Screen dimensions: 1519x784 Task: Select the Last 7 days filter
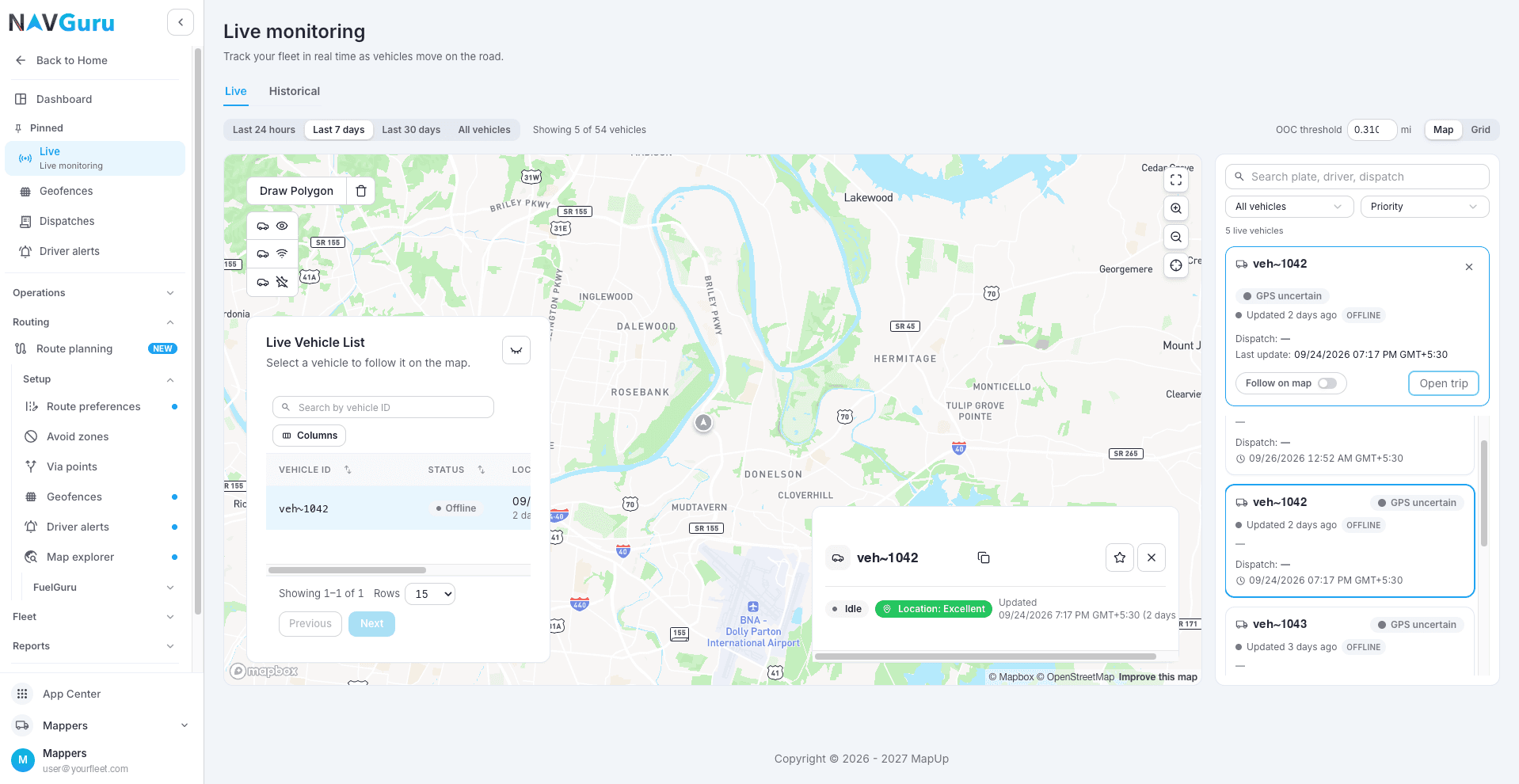(x=338, y=130)
